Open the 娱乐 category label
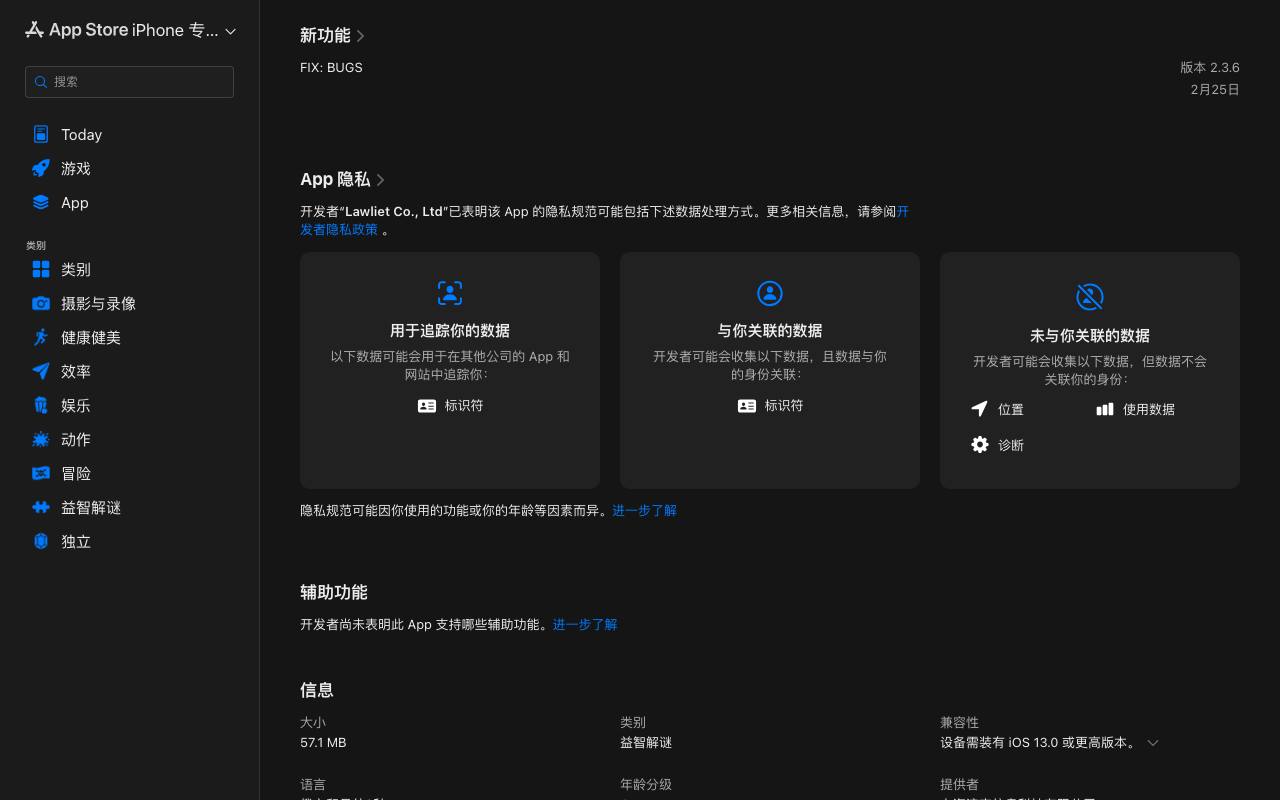The width and height of the screenshot is (1280, 800). click(76, 406)
